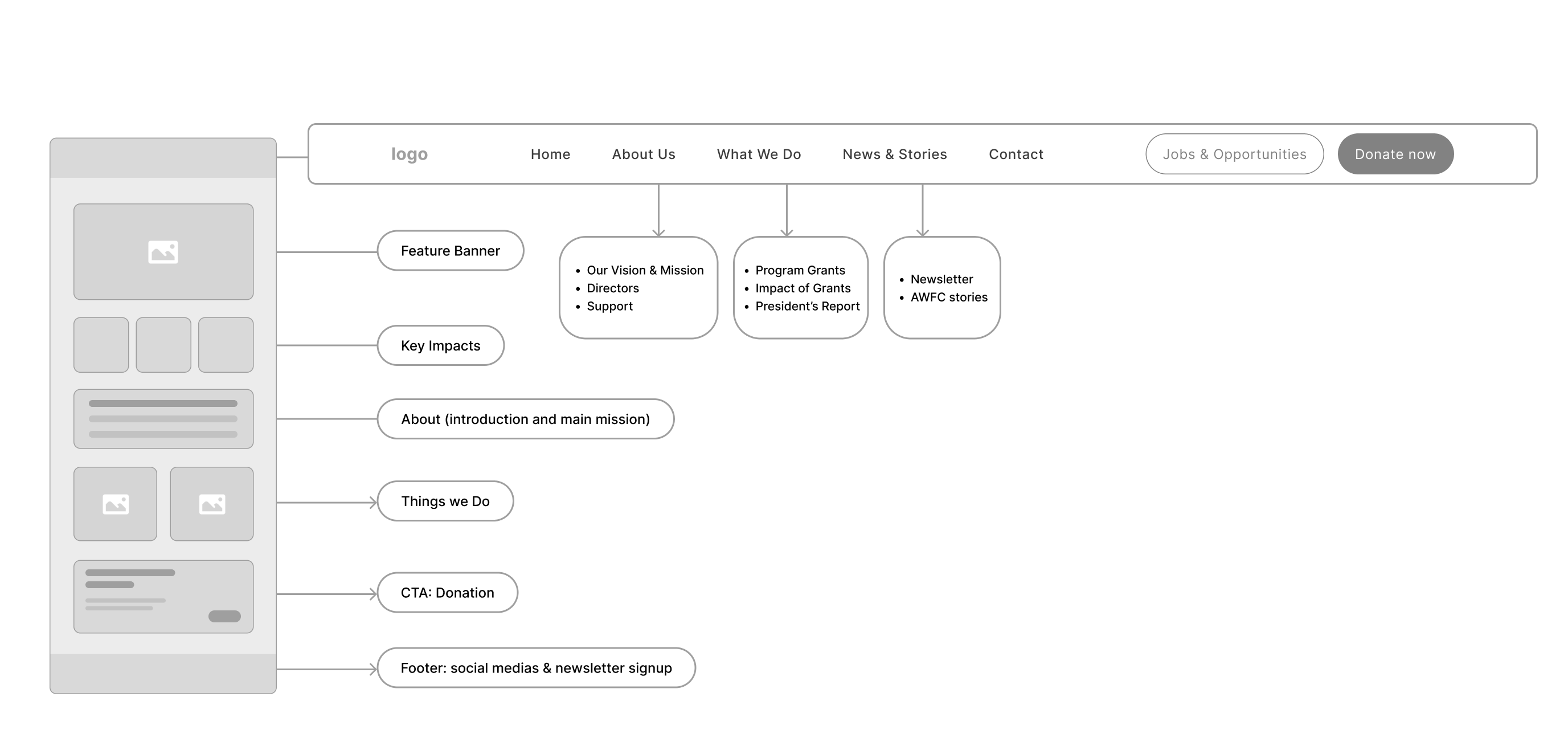Click the Directors submenu item

point(612,288)
